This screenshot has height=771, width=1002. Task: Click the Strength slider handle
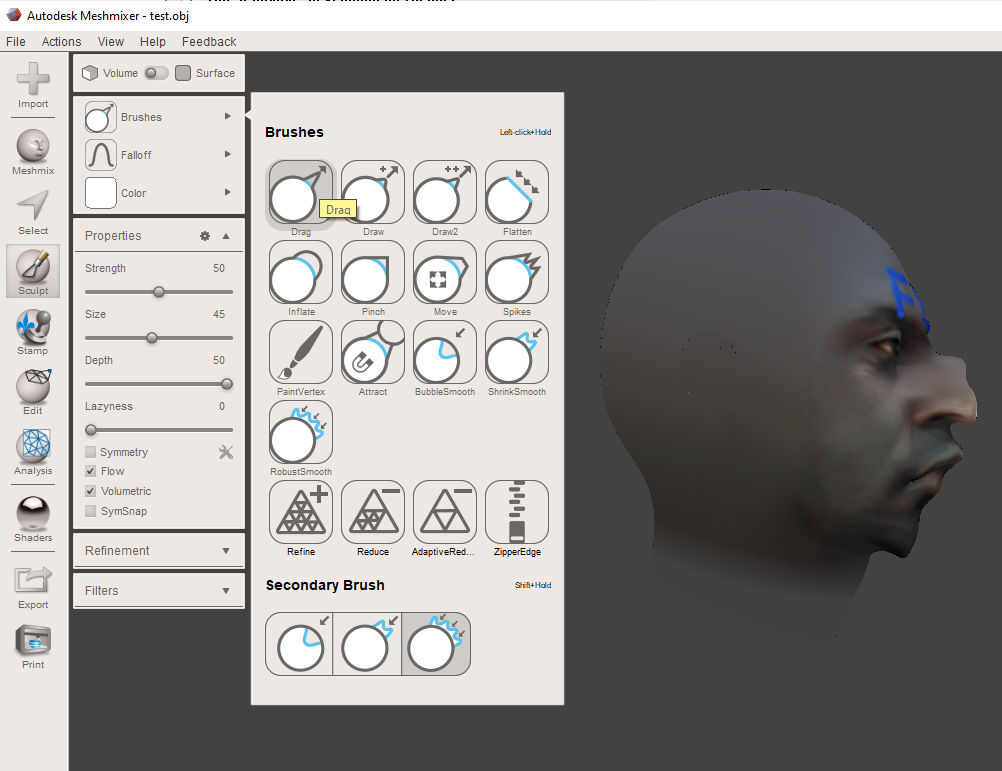(158, 292)
